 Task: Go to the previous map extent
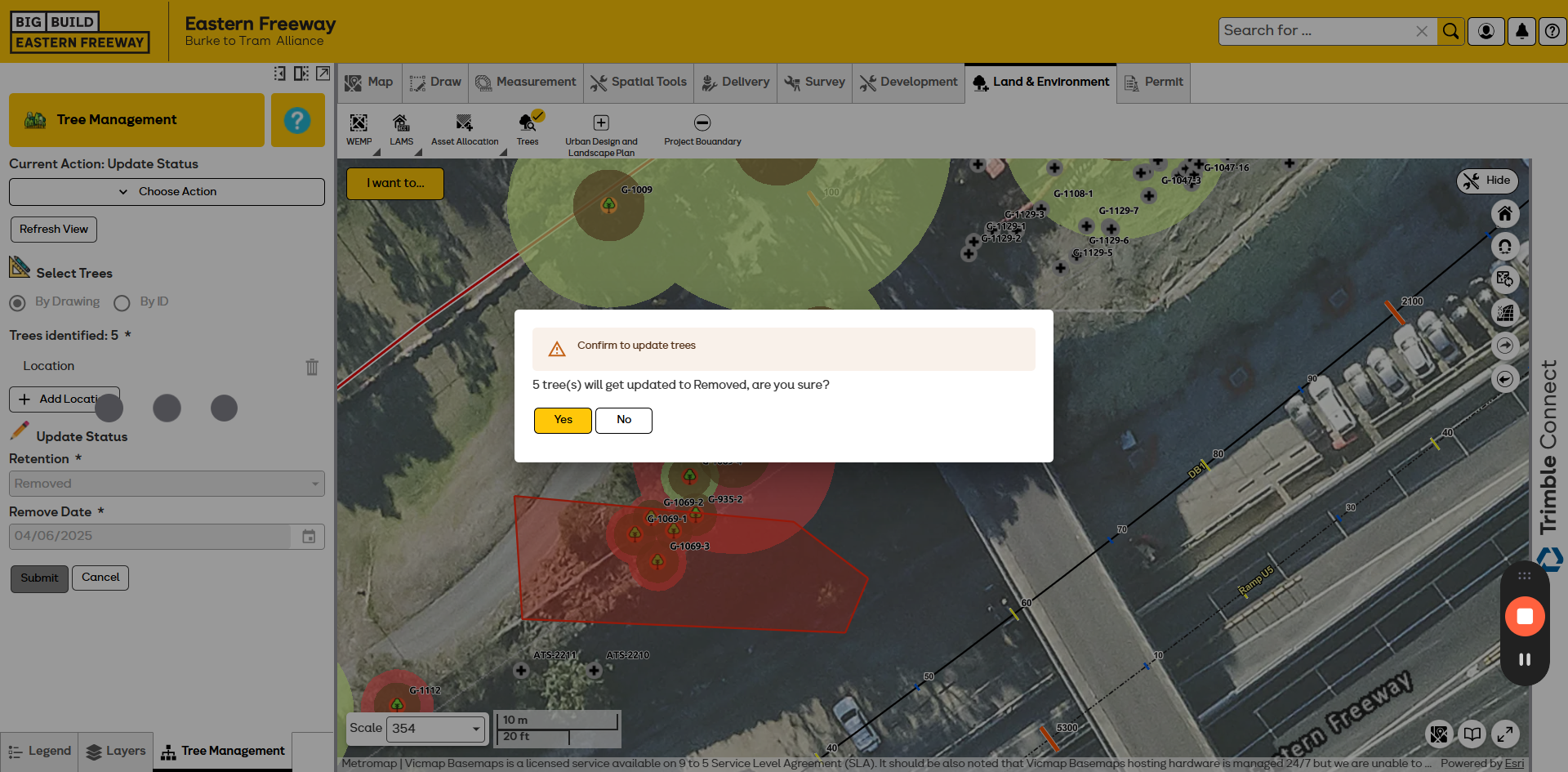click(1505, 379)
